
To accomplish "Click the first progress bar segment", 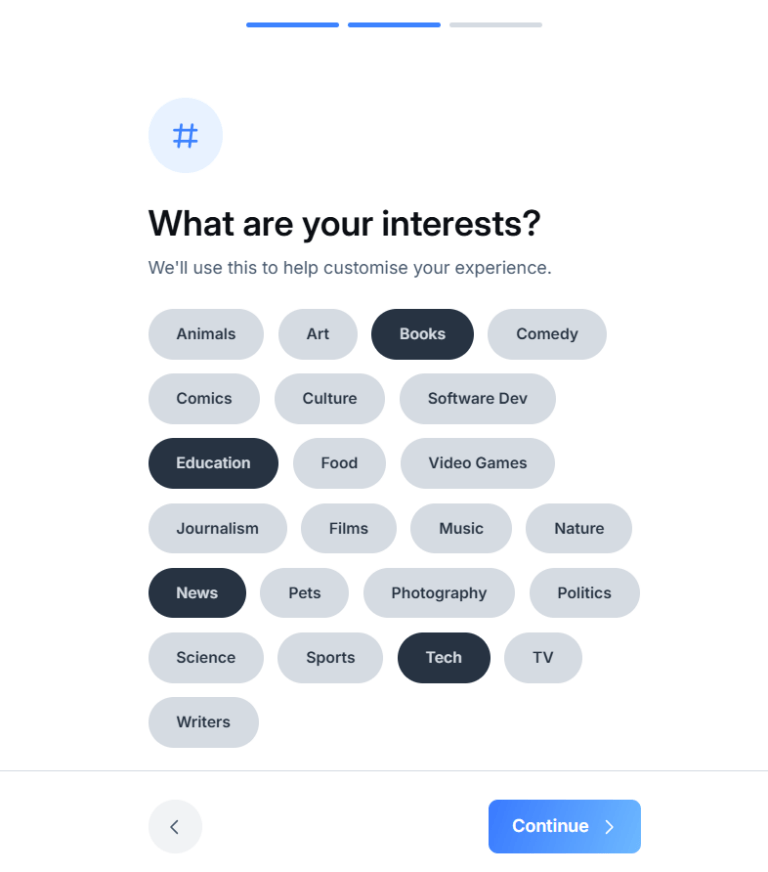I will click(x=292, y=25).
